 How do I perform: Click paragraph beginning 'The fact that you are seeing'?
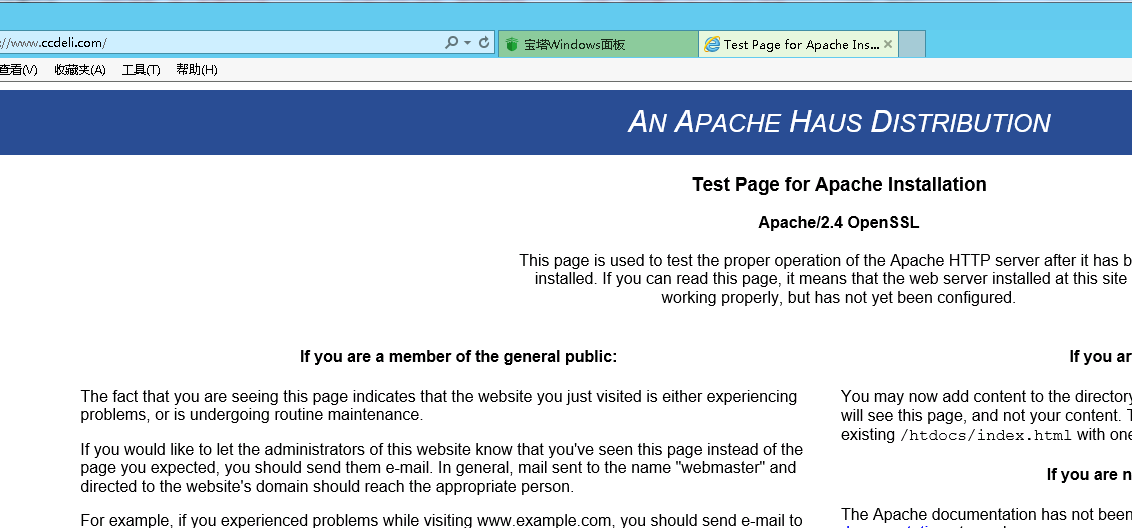pos(439,406)
